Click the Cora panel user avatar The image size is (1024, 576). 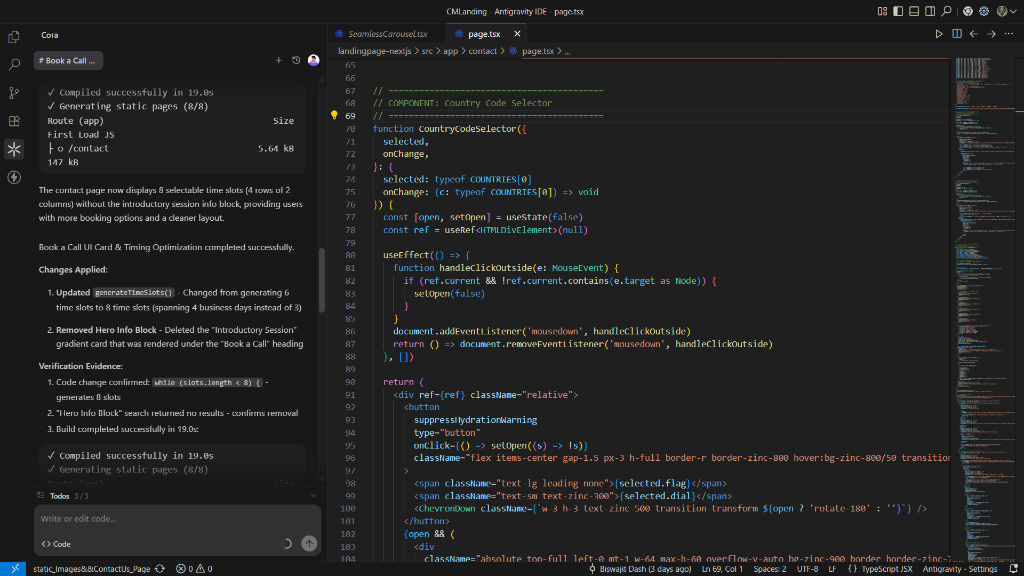pyautogui.click(x=313, y=60)
